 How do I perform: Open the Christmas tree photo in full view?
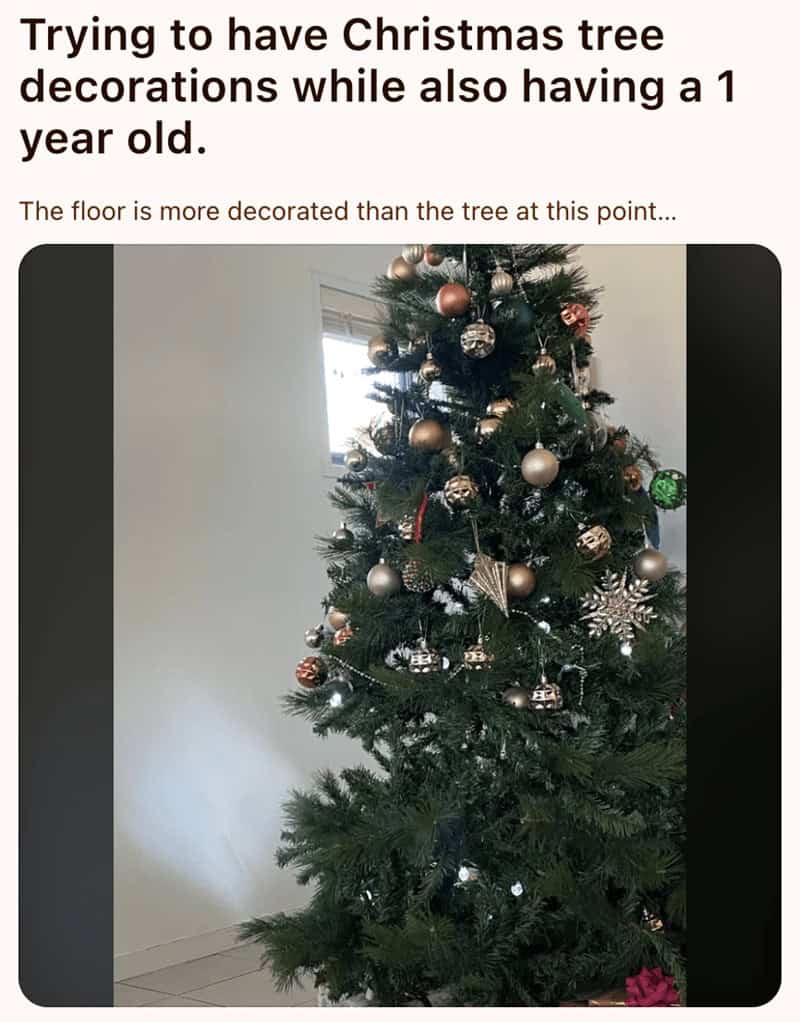tap(400, 624)
